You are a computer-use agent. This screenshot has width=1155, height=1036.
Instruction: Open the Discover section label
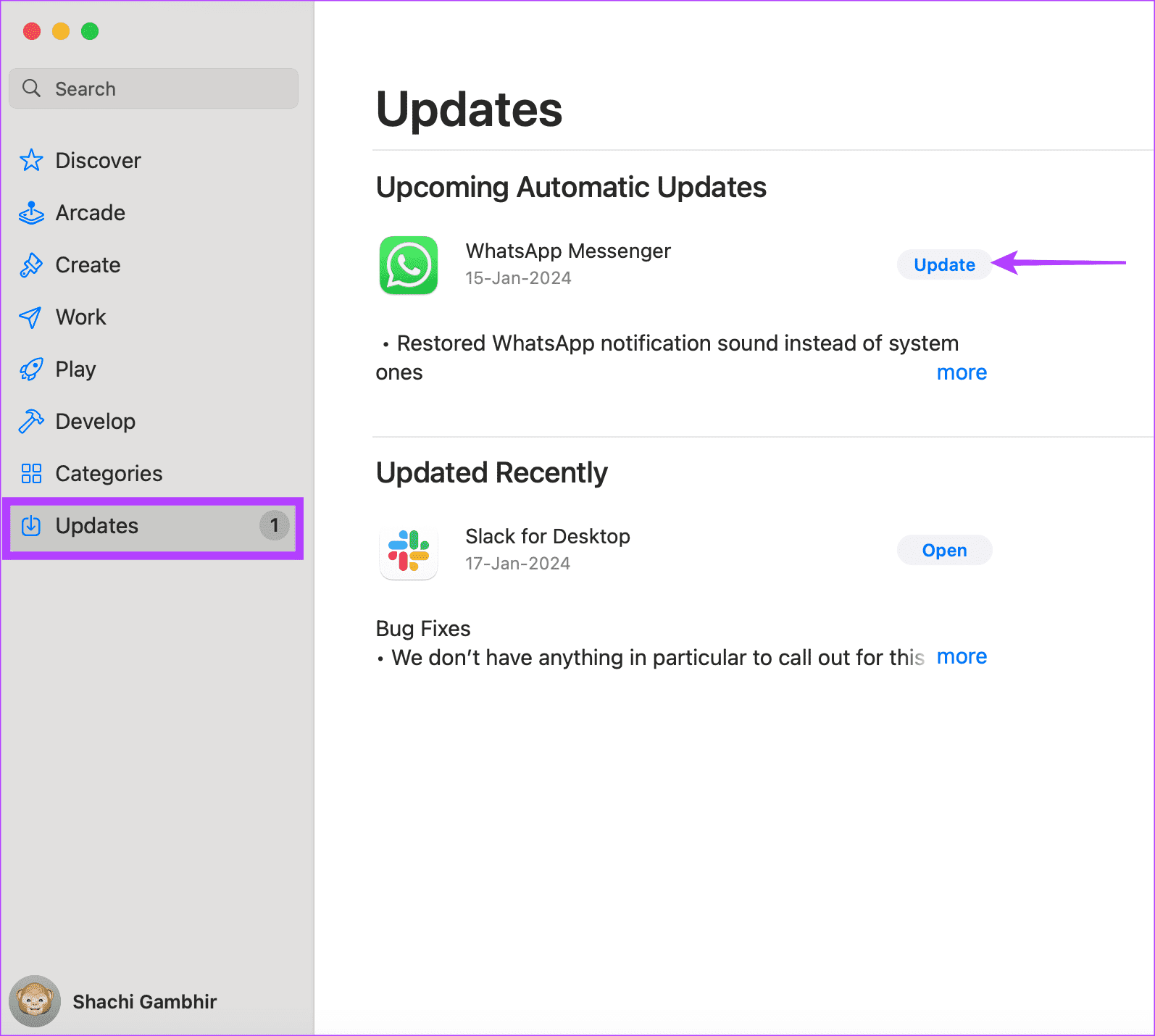[99, 160]
